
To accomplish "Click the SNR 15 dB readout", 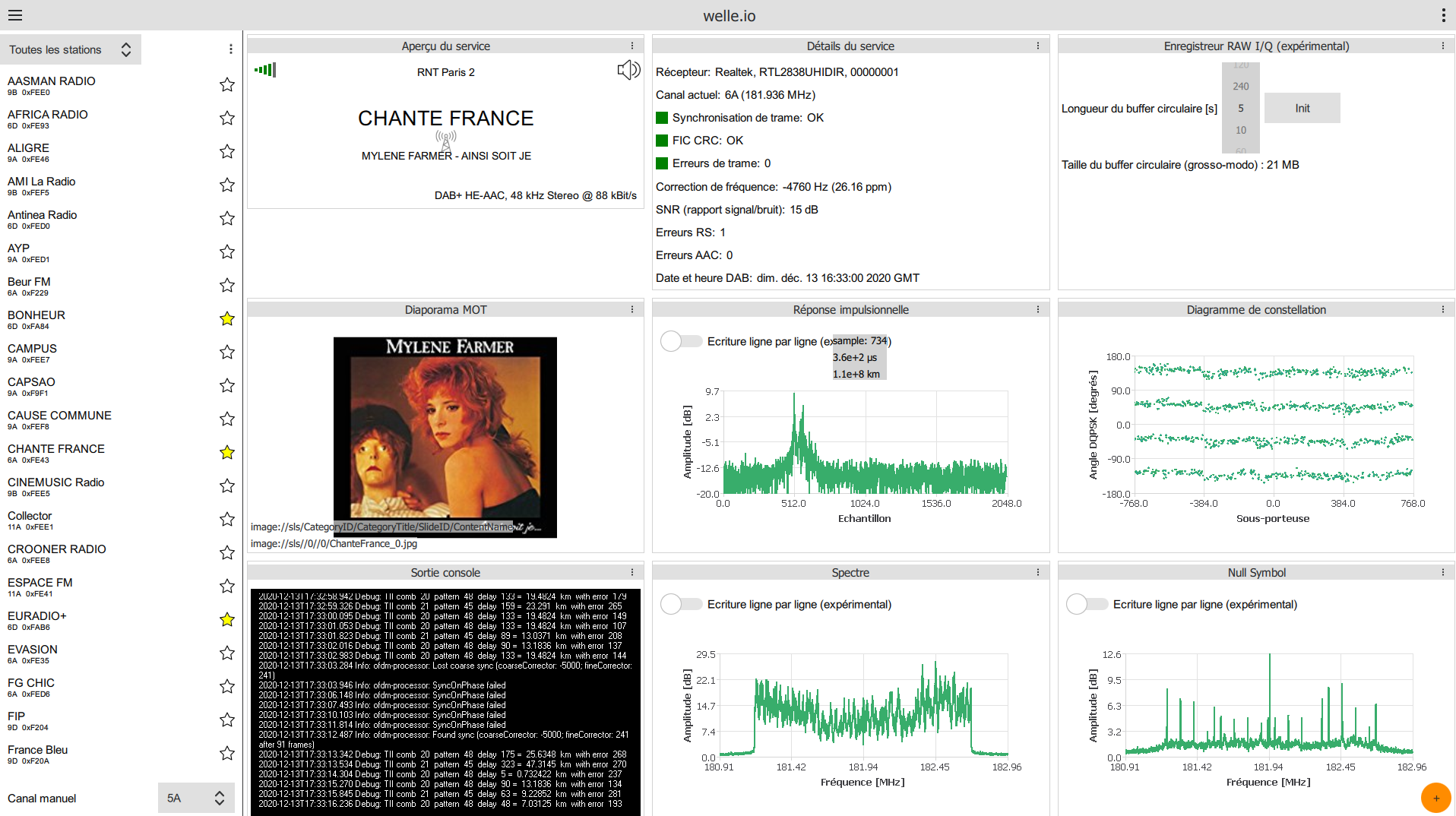I will pyautogui.click(x=737, y=209).
